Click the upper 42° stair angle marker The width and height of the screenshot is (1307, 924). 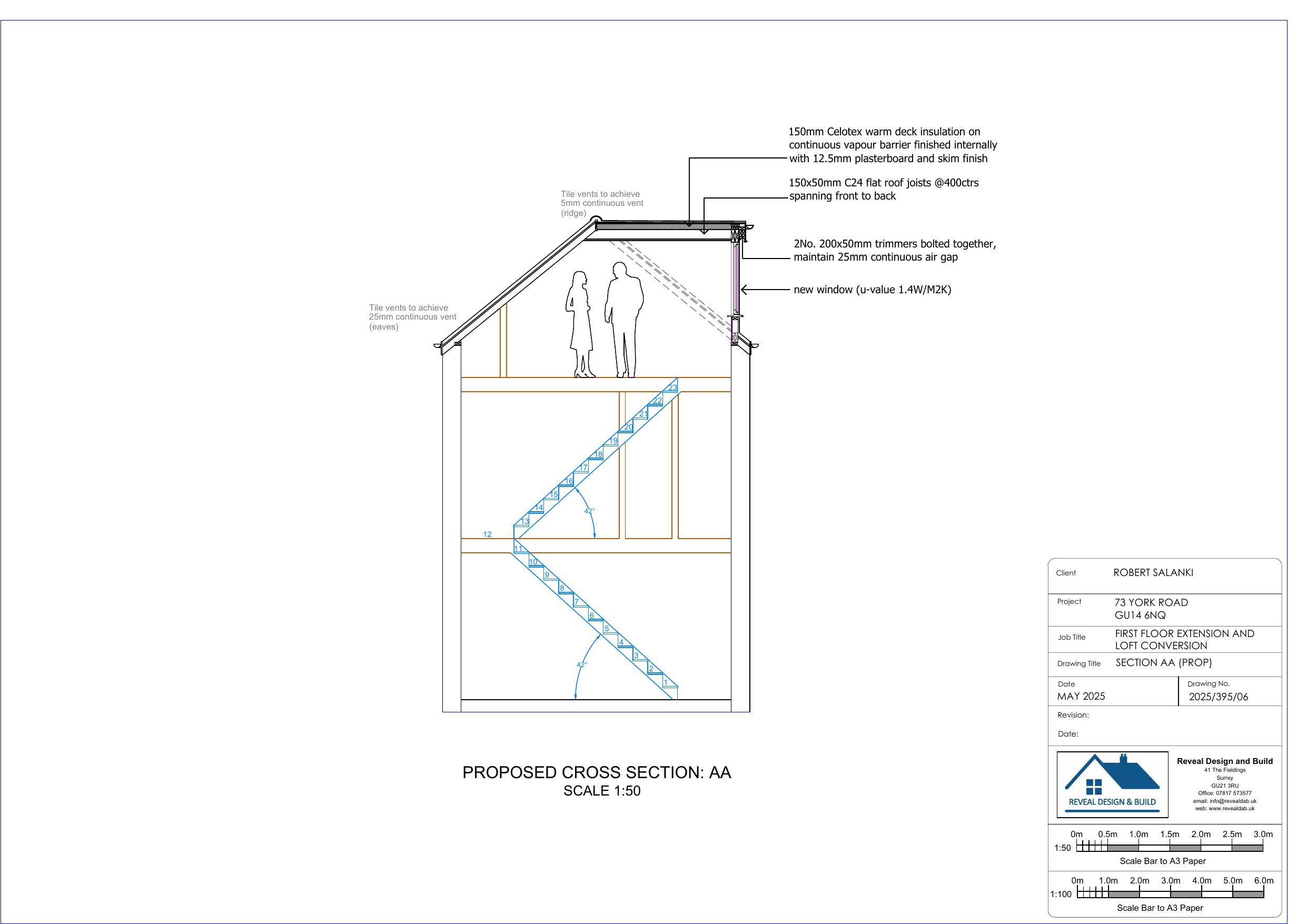589,511
